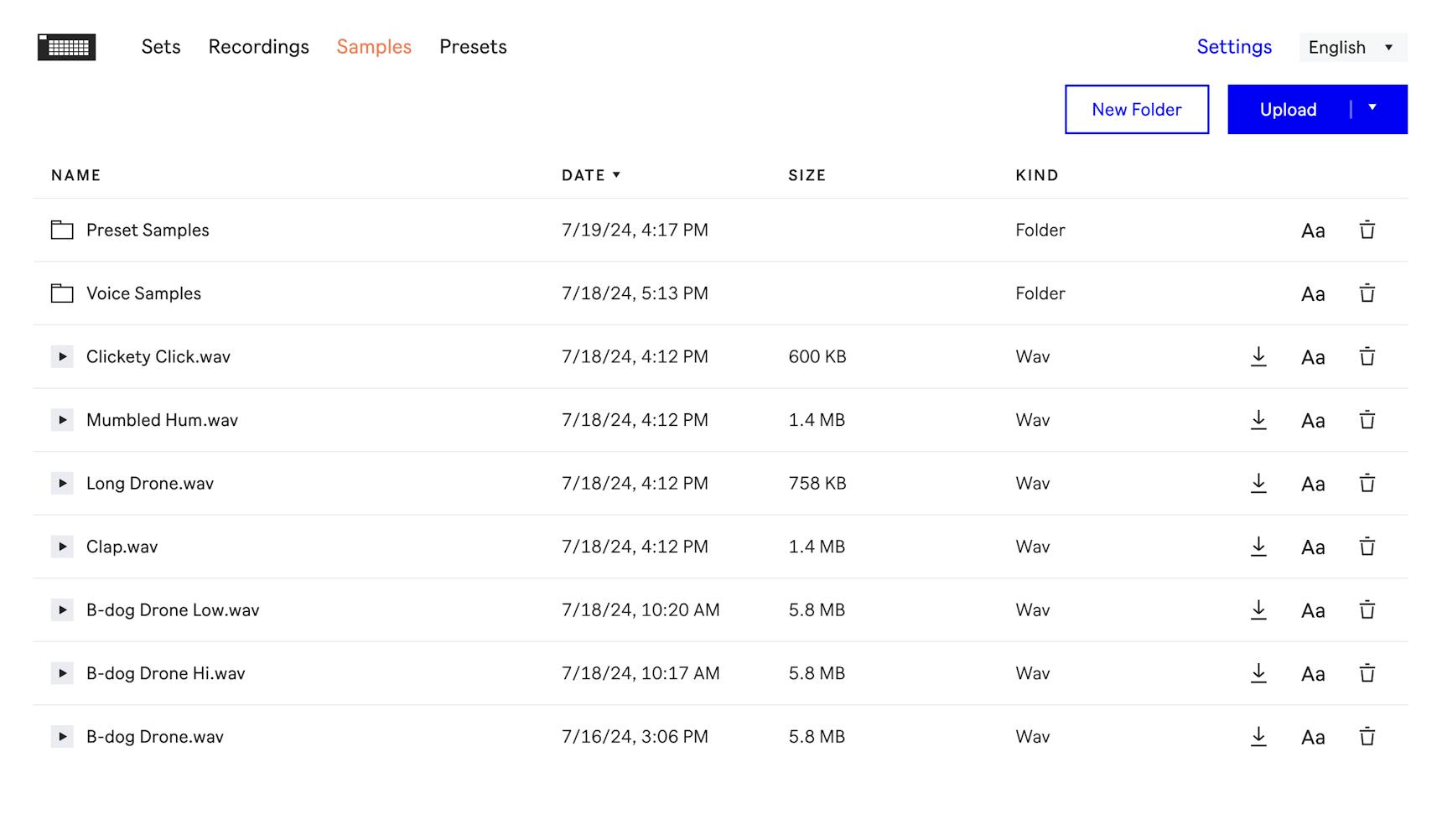Create a New Folder
1442x840 pixels.
pyautogui.click(x=1136, y=110)
